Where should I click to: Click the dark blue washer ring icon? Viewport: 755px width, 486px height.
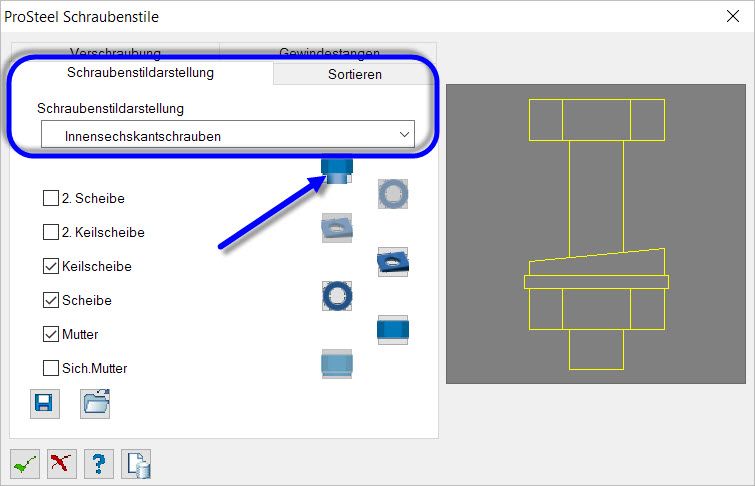[x=337, y=296]
